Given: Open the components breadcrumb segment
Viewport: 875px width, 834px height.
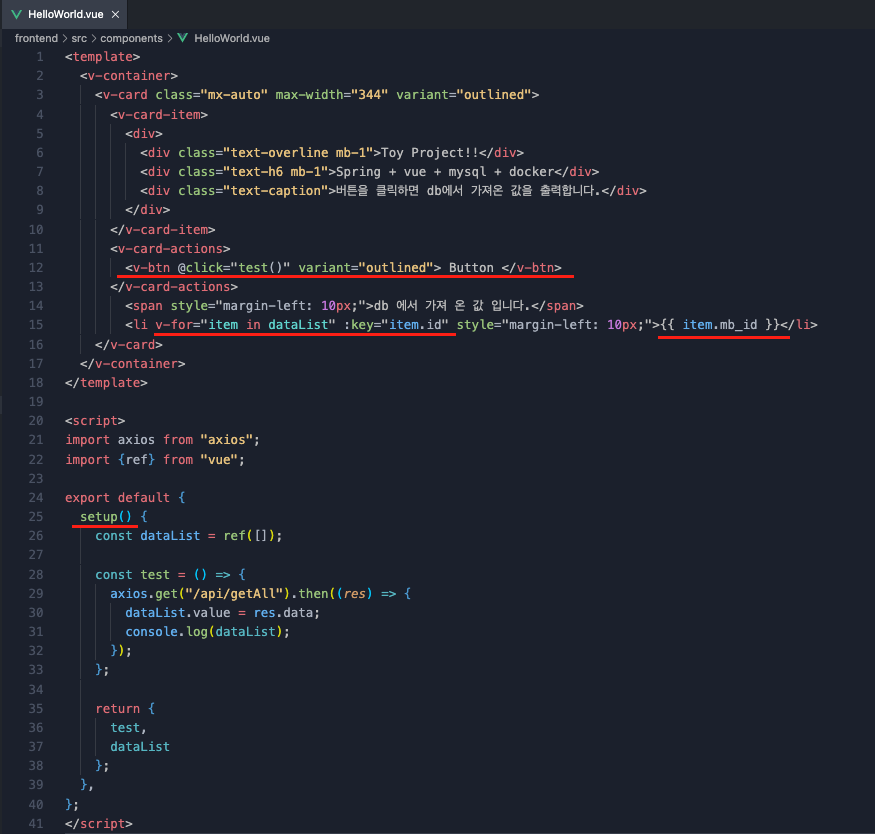Looking at the screenshot, I should pos(131,38).
